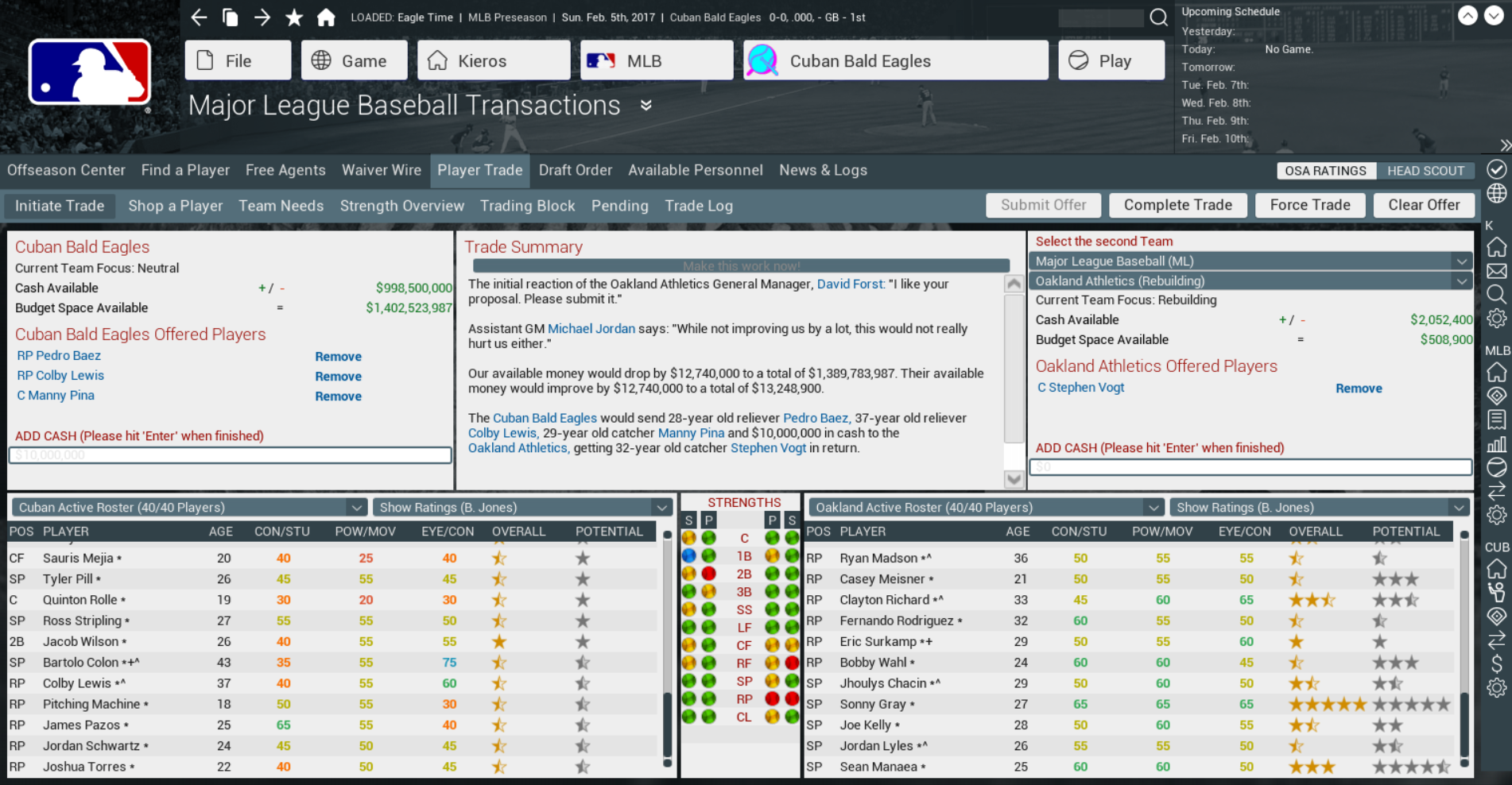1512x785 pixels.
Task: Open the CUB section dollar finances icon
Action: (1497, 663)
